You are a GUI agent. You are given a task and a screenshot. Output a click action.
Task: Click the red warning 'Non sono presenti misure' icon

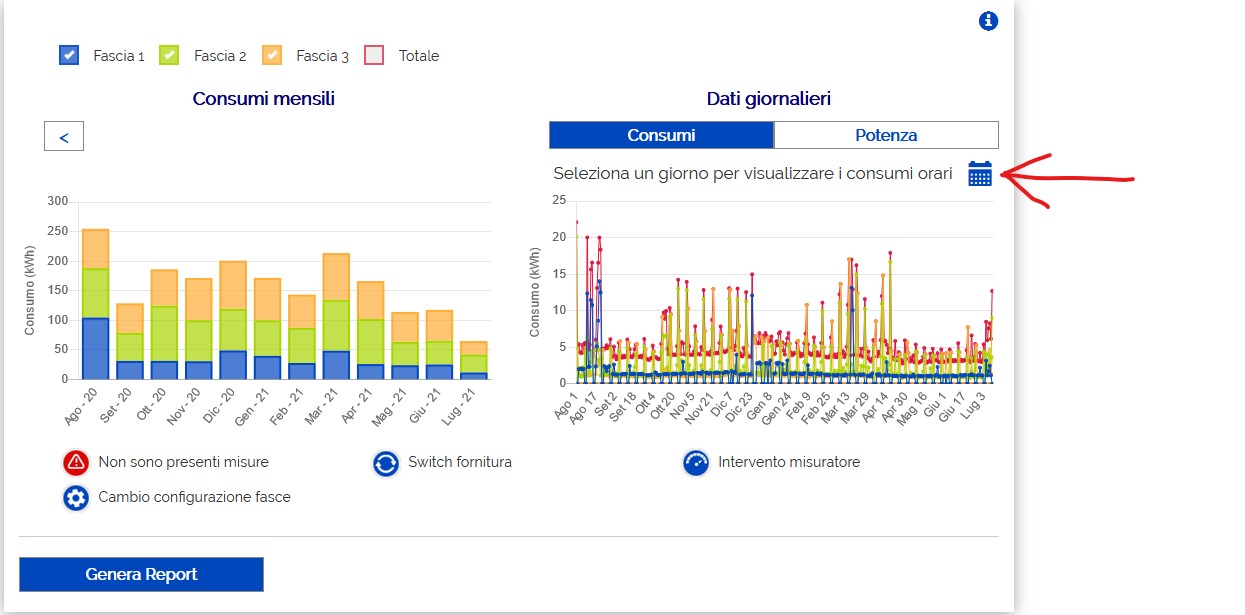[x=76, y=463]
